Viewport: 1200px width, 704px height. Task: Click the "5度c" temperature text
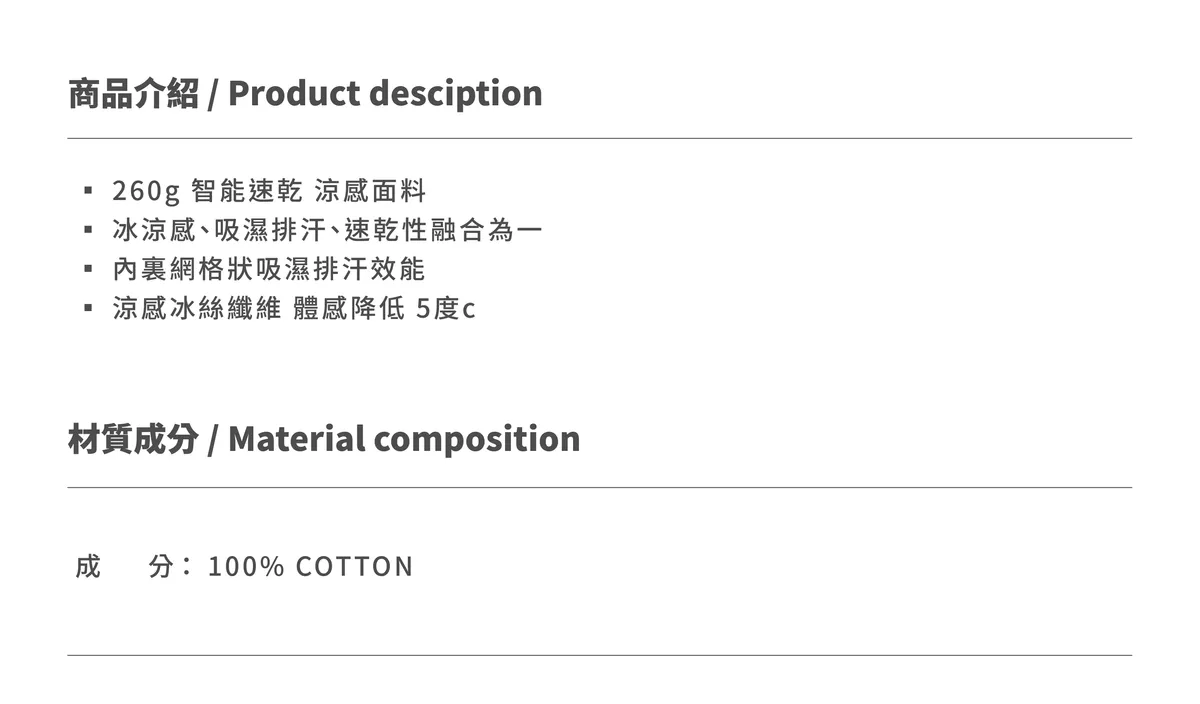coord(446,309)
